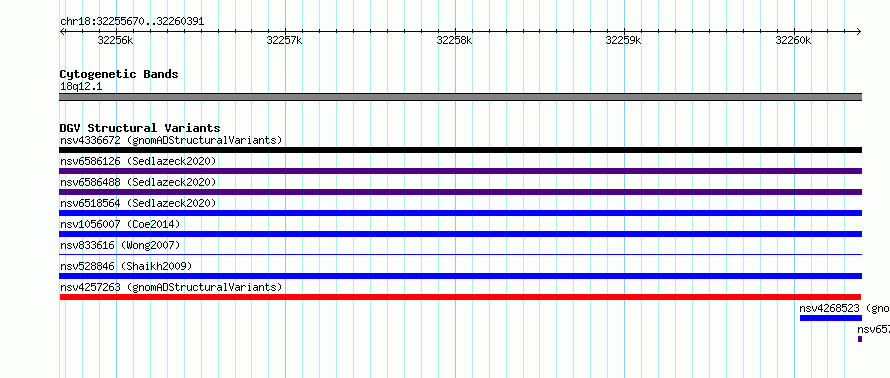Viewport: 890px width, 378px height.
Task: Click the 32256k ruler tick label
Action: click(115, 40)
